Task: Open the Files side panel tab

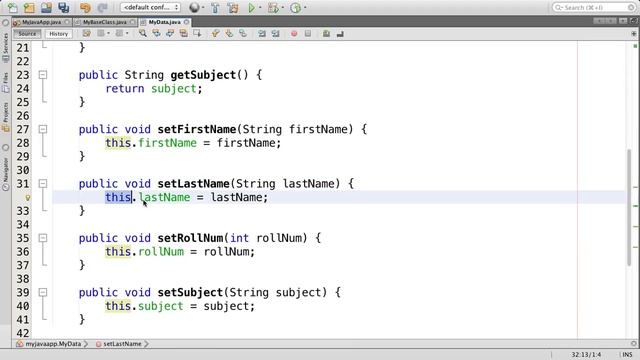Action: tap(5, 82)
